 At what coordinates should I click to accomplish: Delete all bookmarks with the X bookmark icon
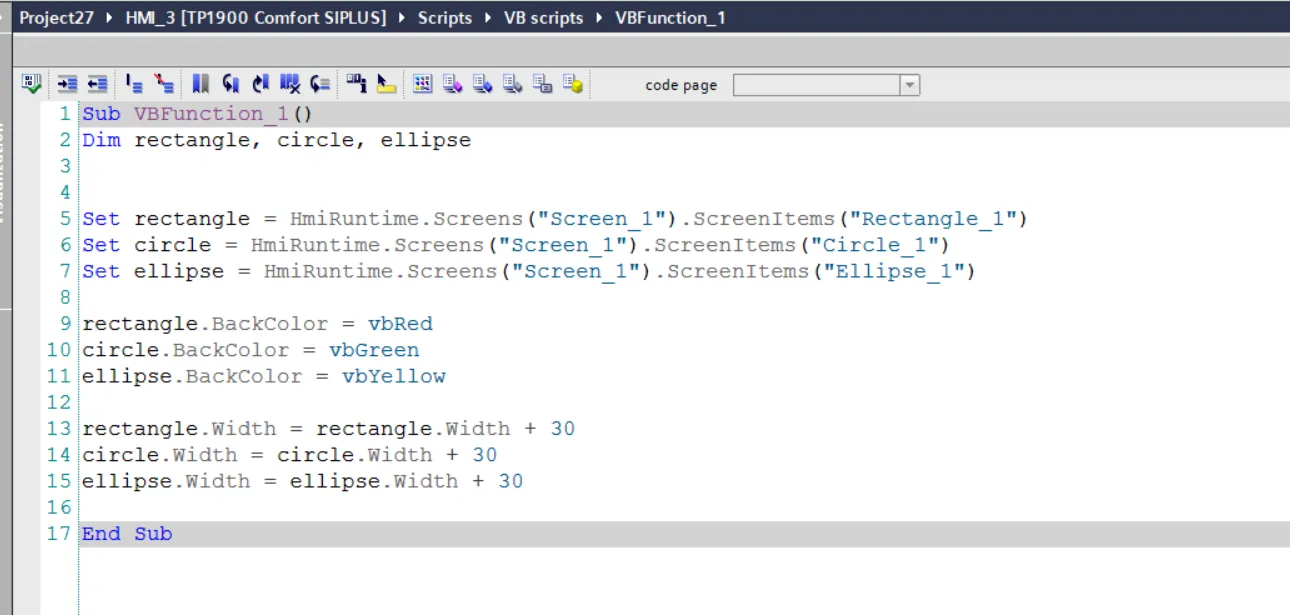click(x=290, y=84)
